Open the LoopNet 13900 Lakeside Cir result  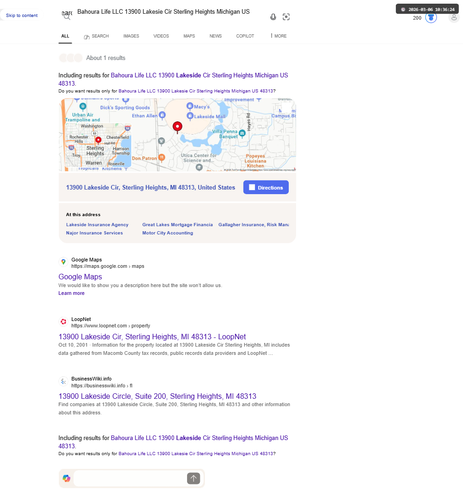[x=152, y=337]
